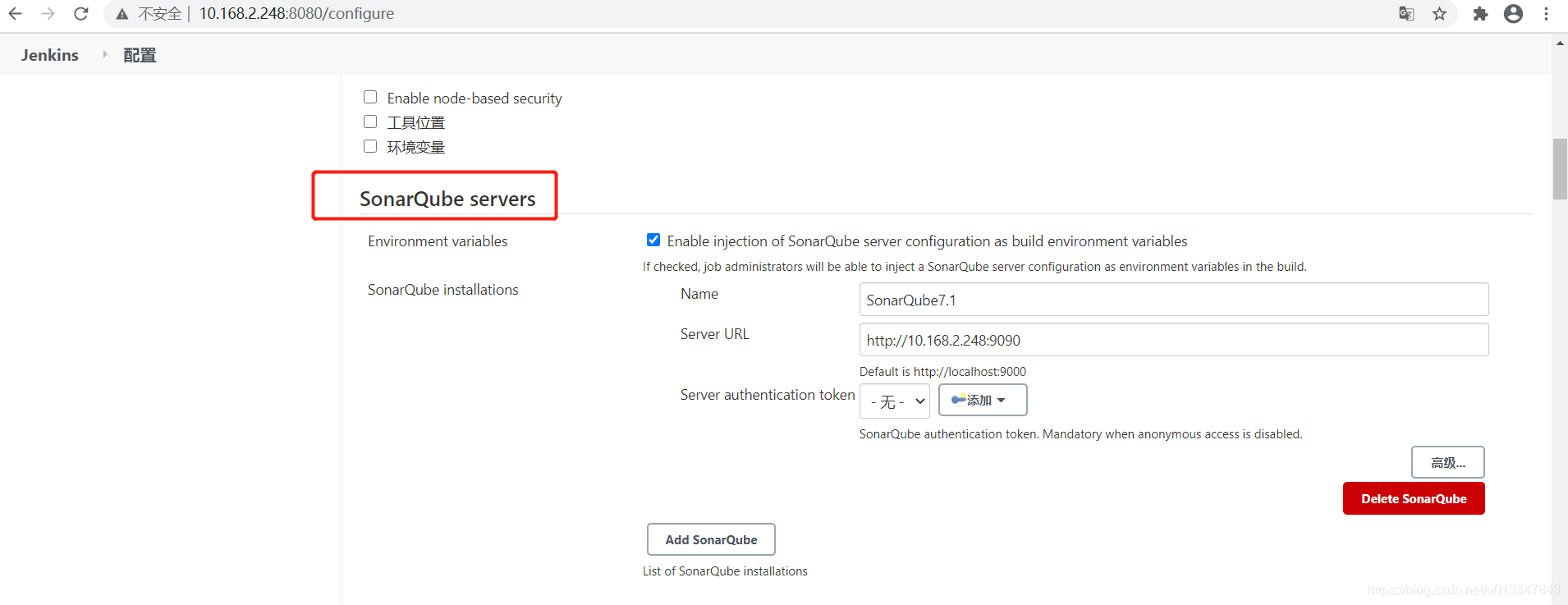Go back using browser back arrow
1568x605 pixels.
15,13
